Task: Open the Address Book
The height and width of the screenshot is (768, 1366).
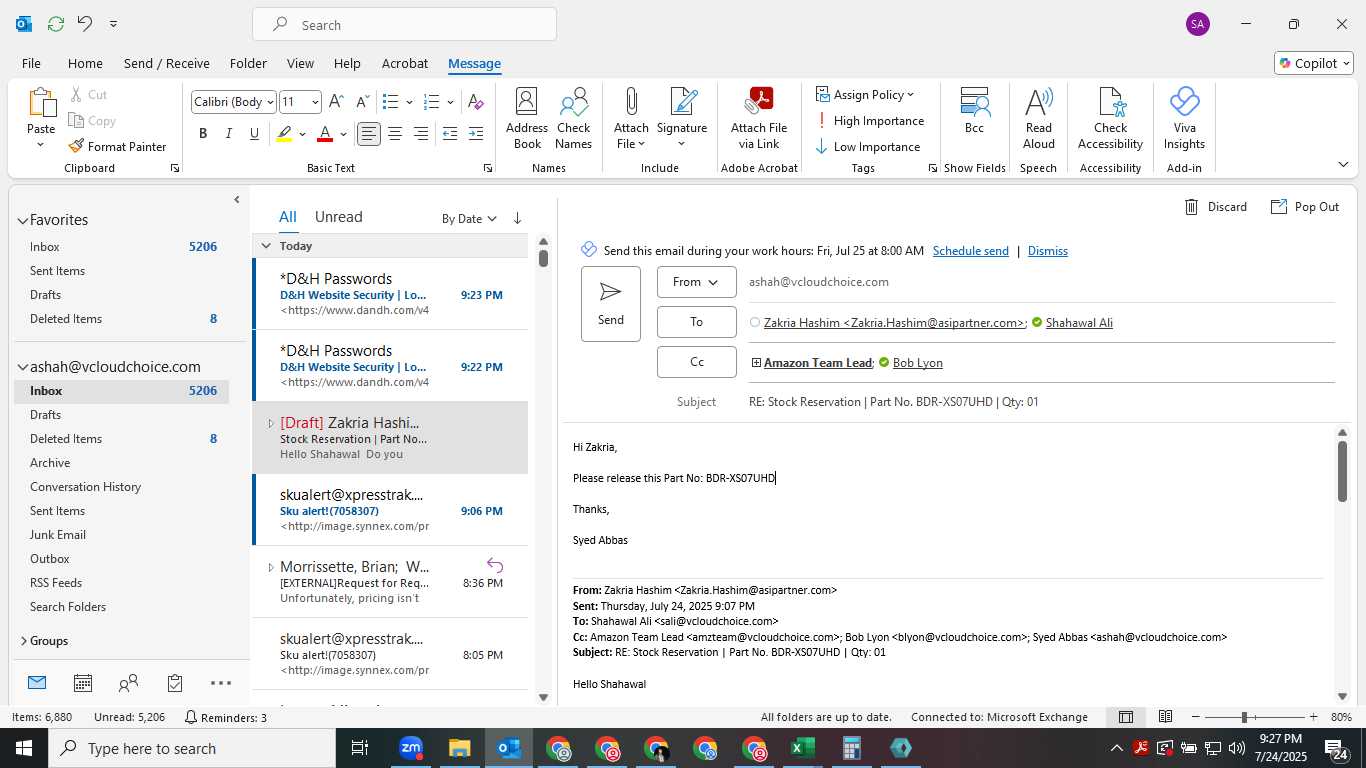Action: [x=527, y=118]
